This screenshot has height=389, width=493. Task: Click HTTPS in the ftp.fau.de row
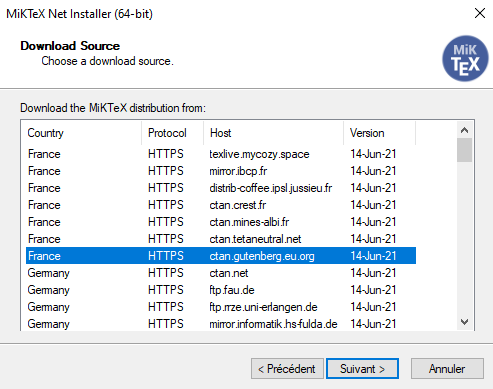coord(166,290)
